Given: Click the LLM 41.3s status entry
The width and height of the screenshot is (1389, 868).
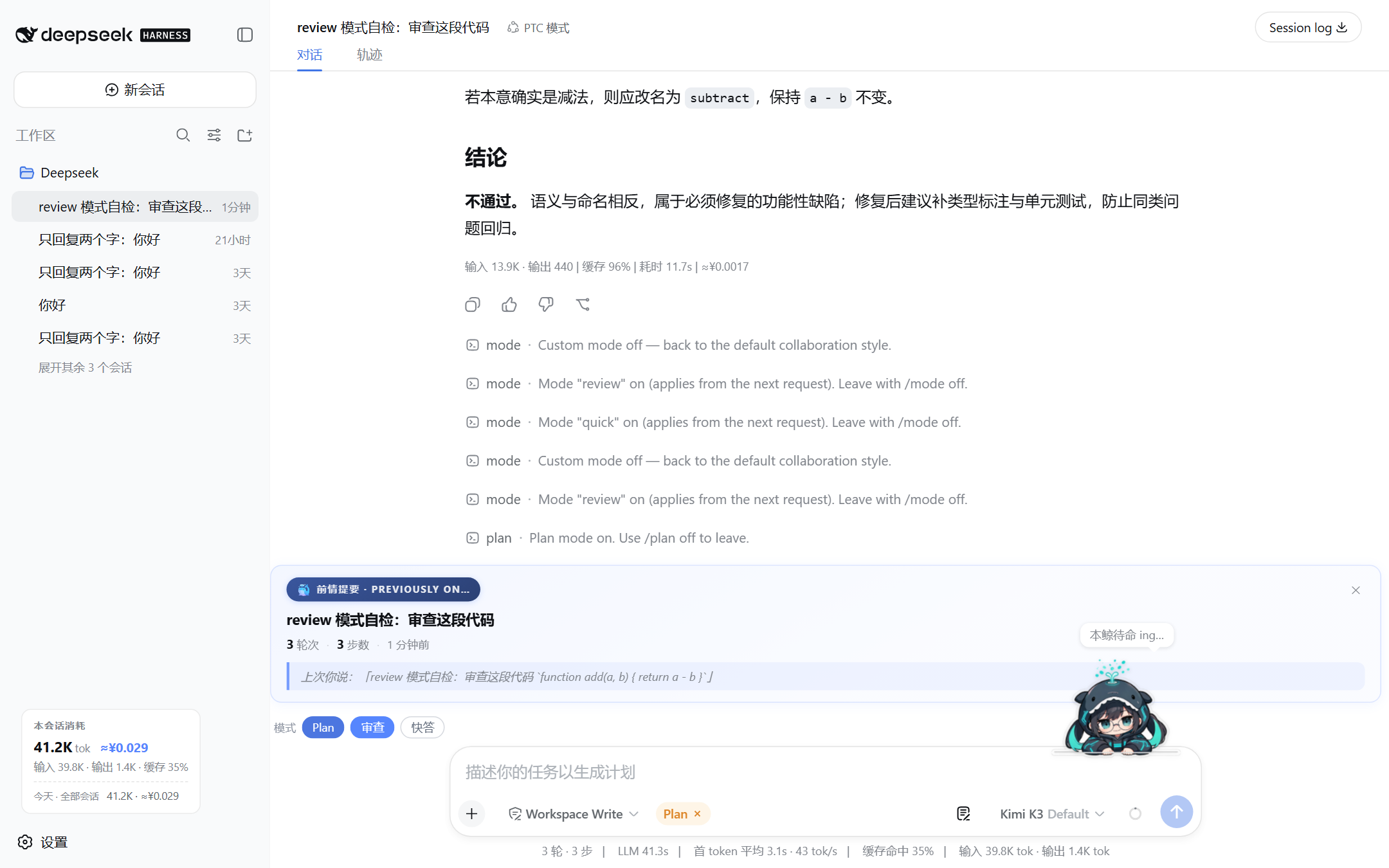Looking at the screenshot, I should tap(643, 851).
